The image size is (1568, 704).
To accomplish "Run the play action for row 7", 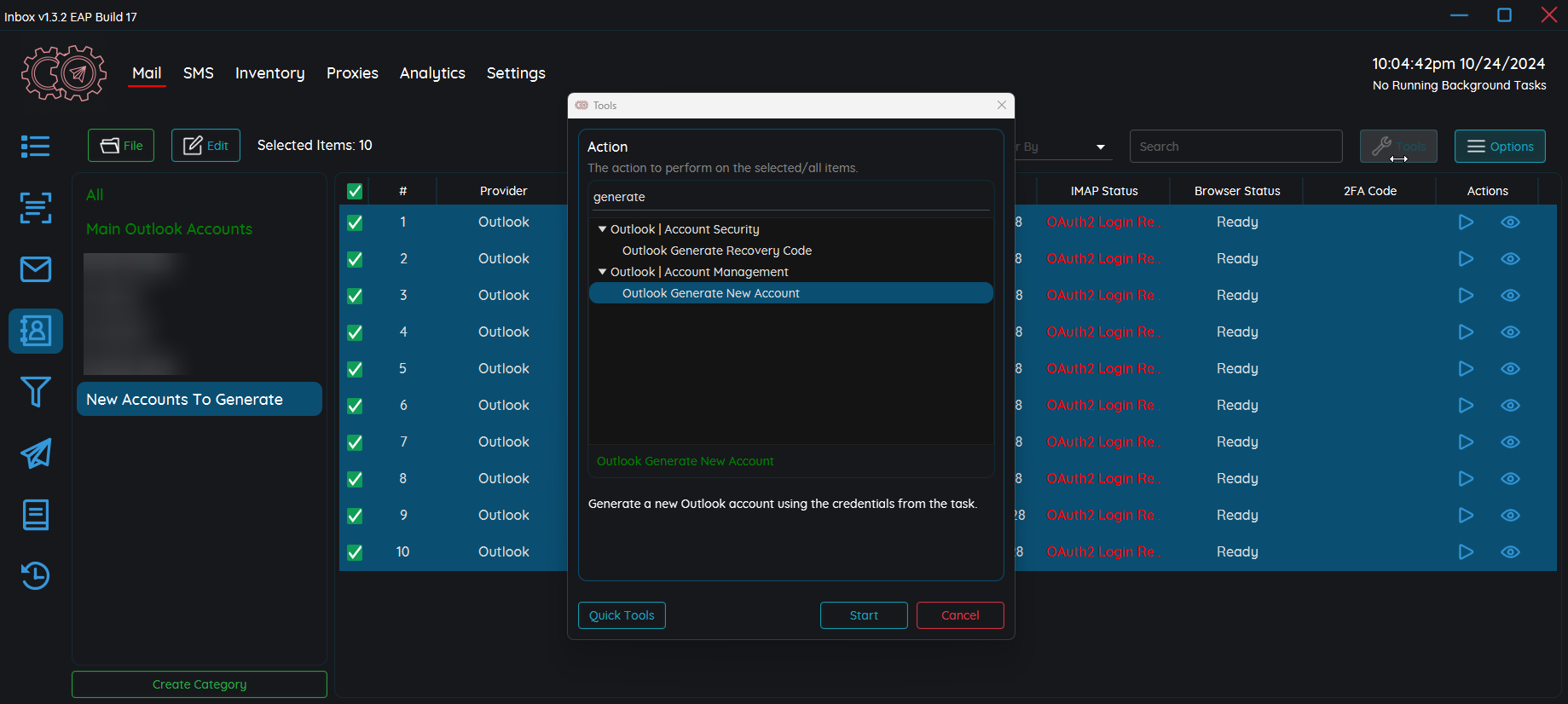I will [x=1466, y=442].
